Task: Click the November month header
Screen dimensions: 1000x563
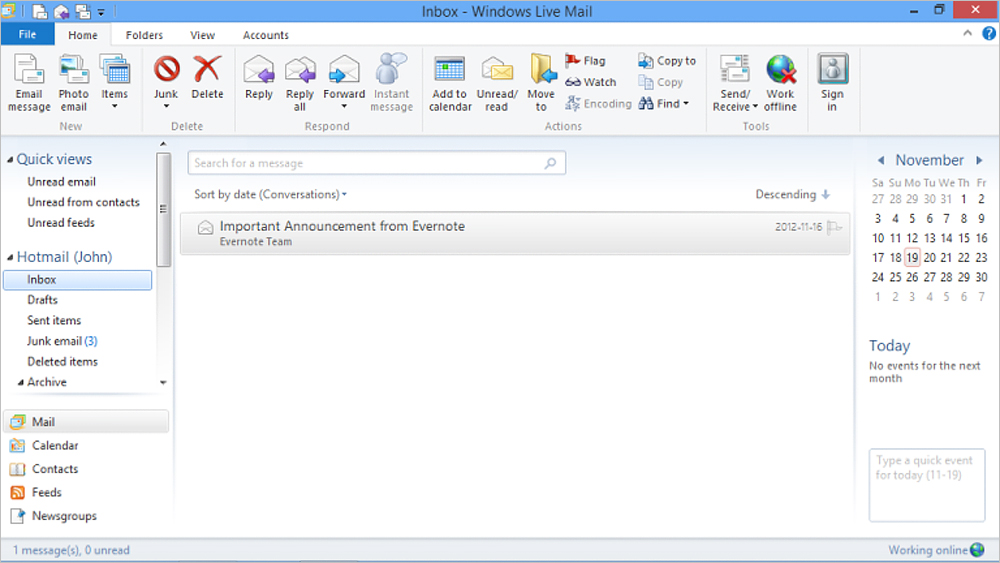Action: [x=929, y=160]
